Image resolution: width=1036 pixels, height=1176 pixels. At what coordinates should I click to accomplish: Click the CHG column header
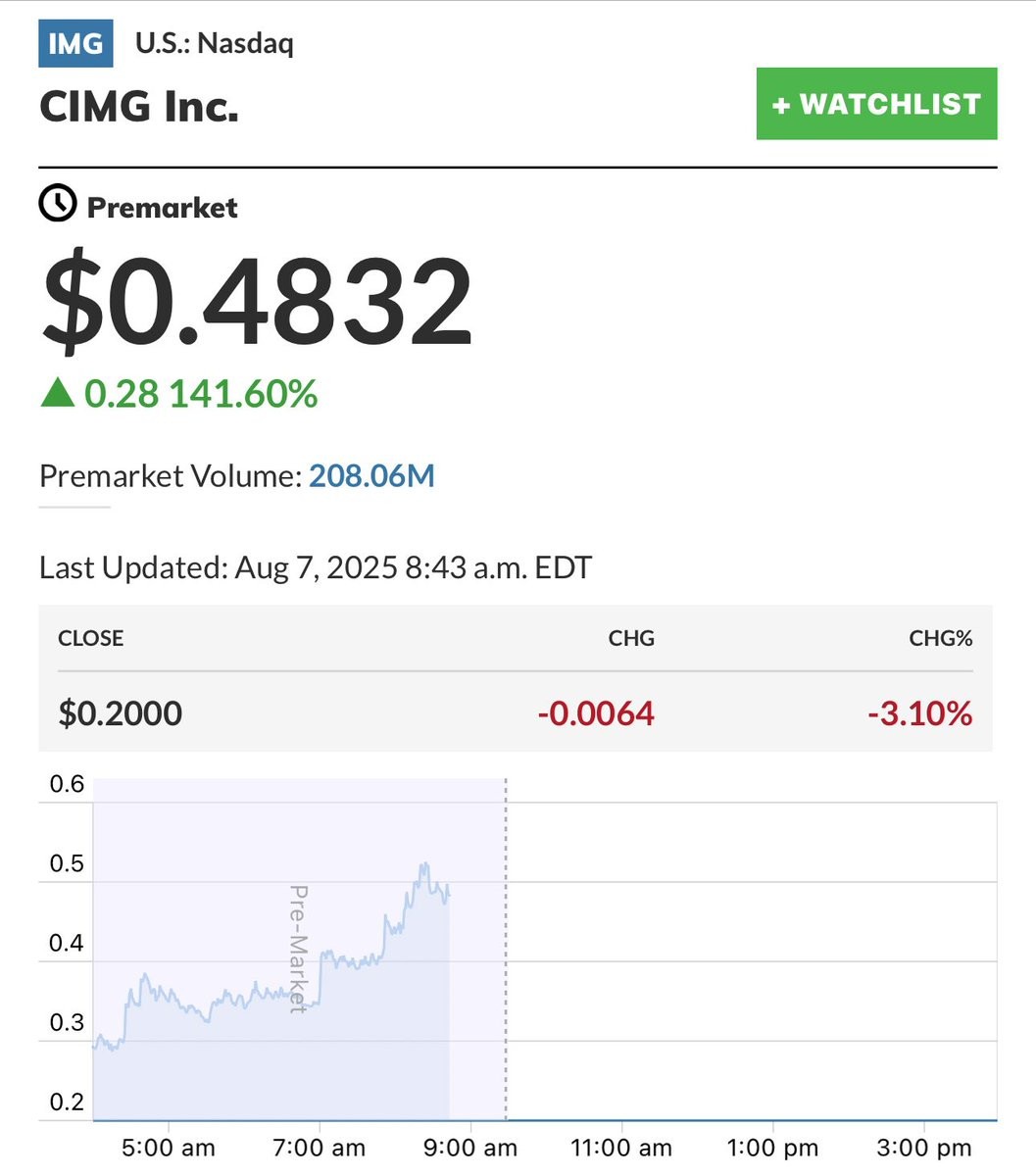[x=631, y=638]
